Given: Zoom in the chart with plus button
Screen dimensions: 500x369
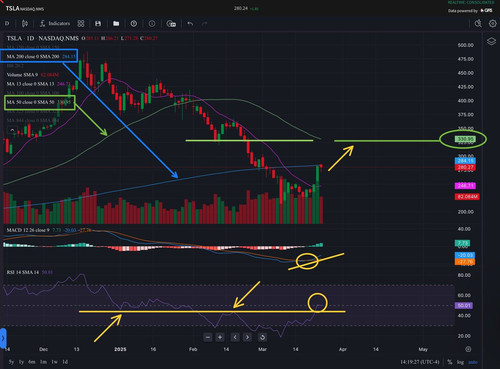Looking at the screenshot, I should point(220,337).
